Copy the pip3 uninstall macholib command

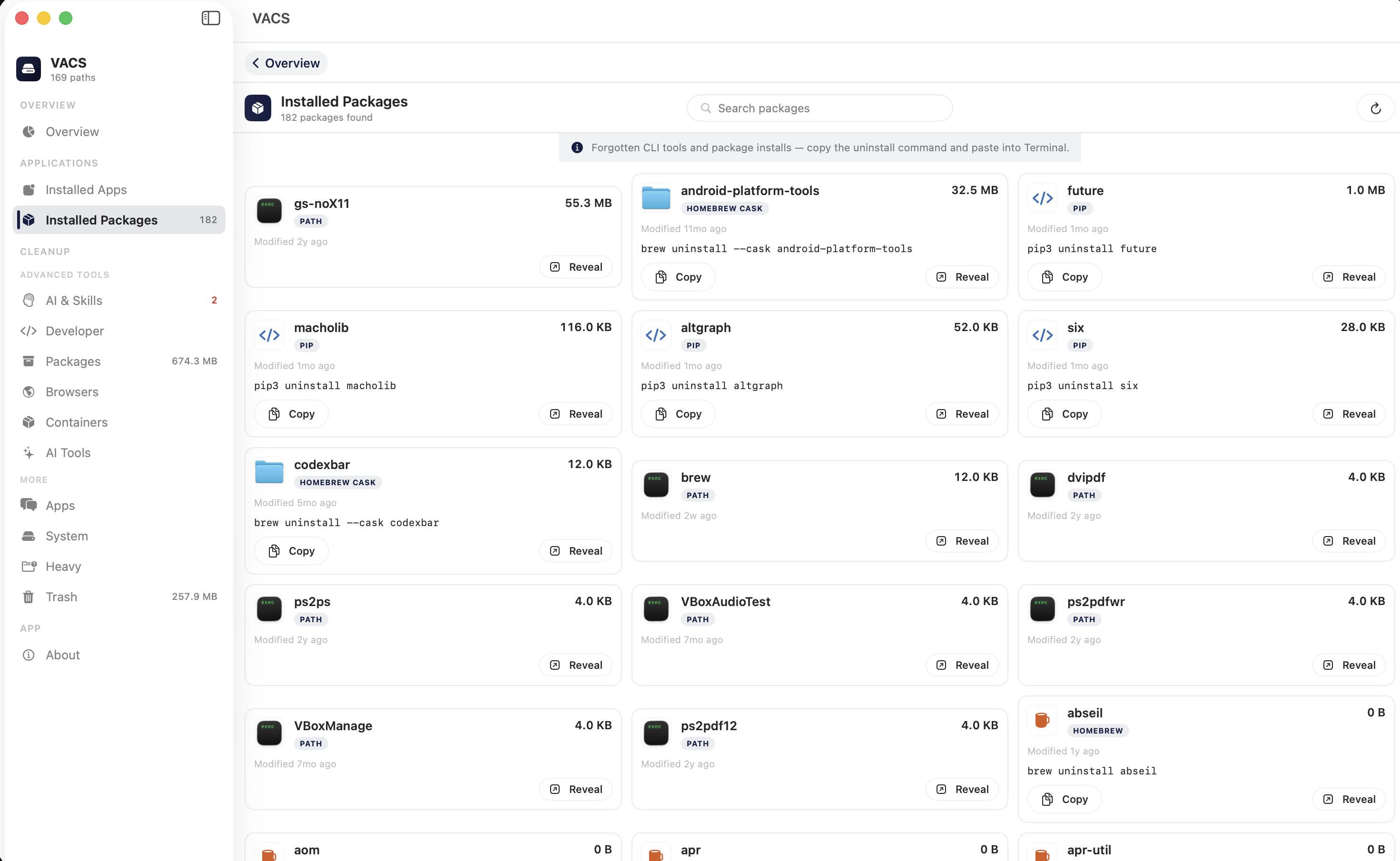click(291, 414)
